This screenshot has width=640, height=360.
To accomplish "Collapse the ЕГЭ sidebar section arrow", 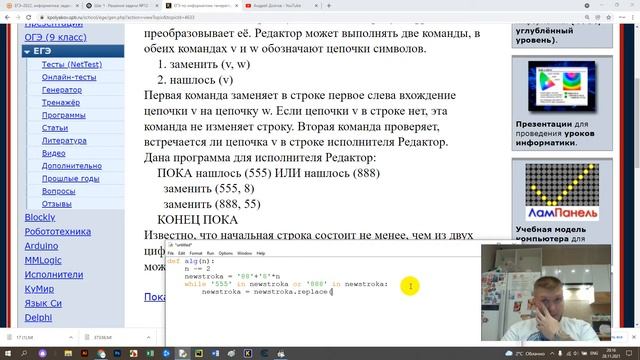I will pos(27,51).
